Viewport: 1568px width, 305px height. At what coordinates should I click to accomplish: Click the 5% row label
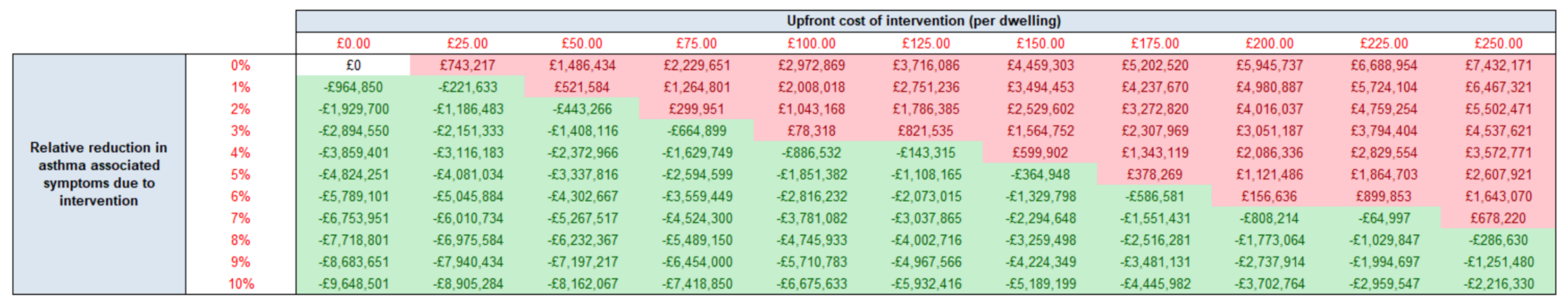240,174
